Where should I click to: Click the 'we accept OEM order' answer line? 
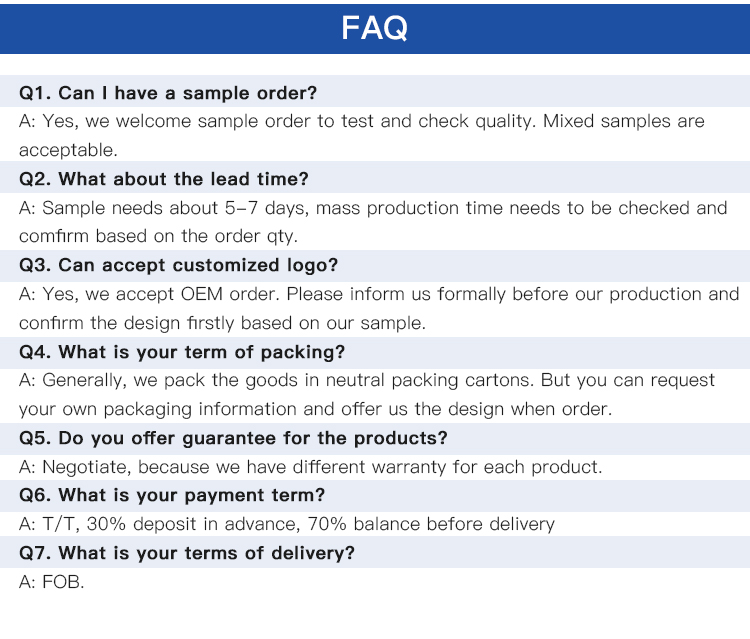click(x=379, y=294)
